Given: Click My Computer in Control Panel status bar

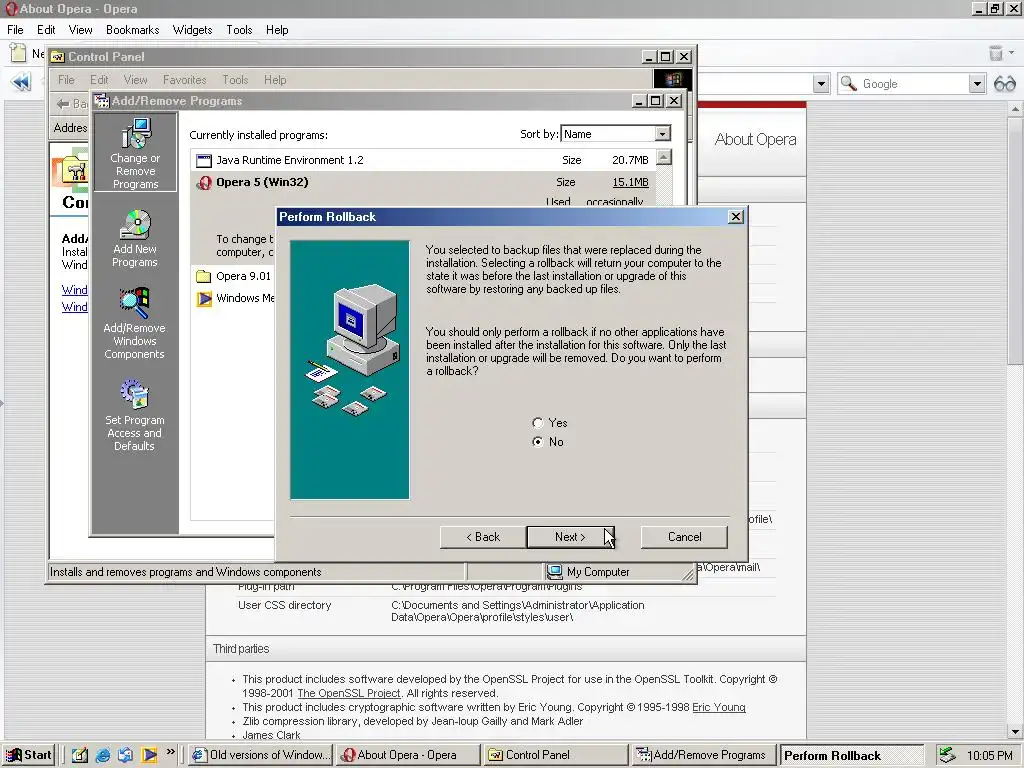Looking at the screenshot, I should [x=589, y=572].
